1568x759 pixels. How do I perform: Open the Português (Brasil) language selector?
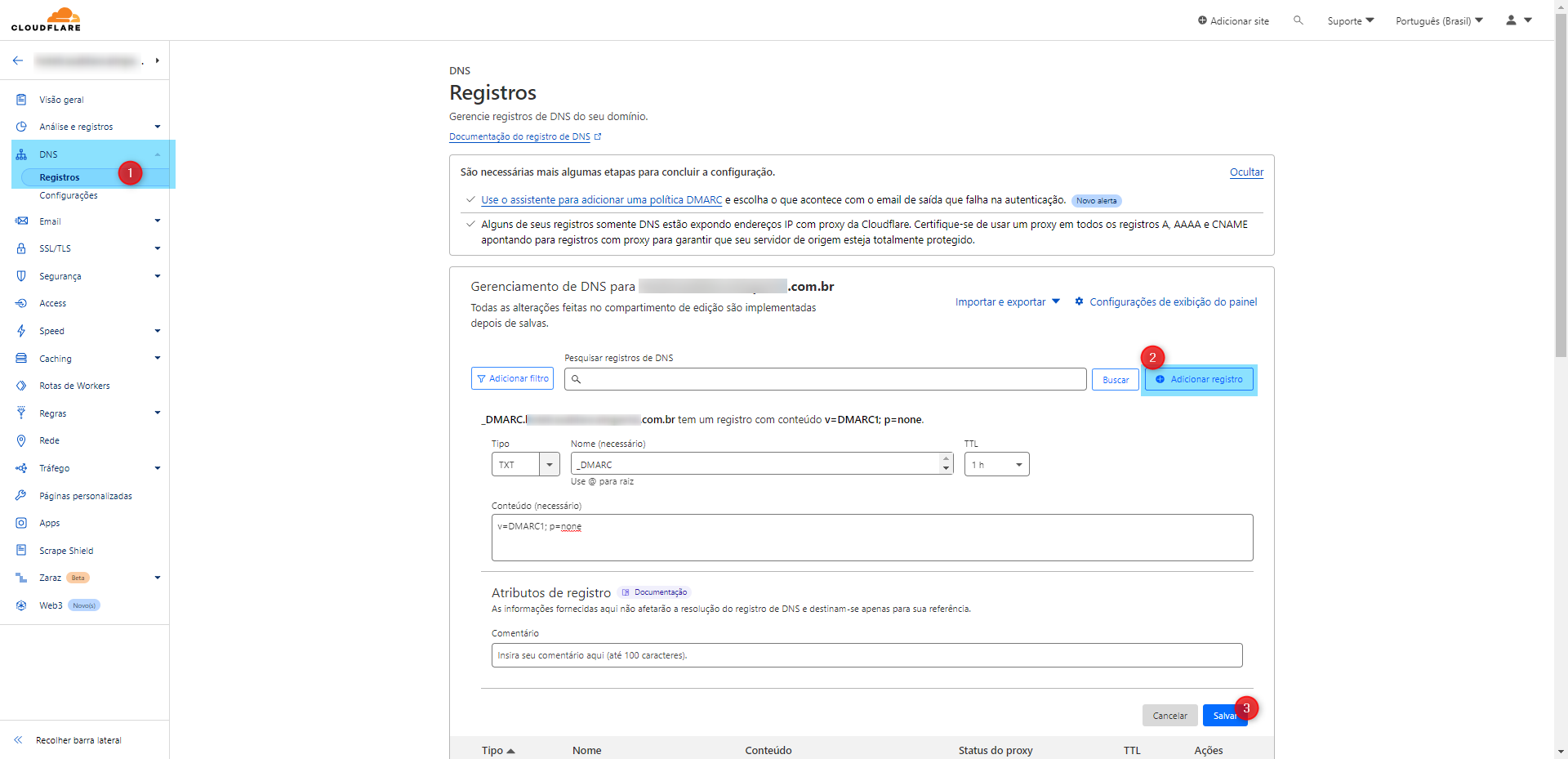(x=1438, y=21)
